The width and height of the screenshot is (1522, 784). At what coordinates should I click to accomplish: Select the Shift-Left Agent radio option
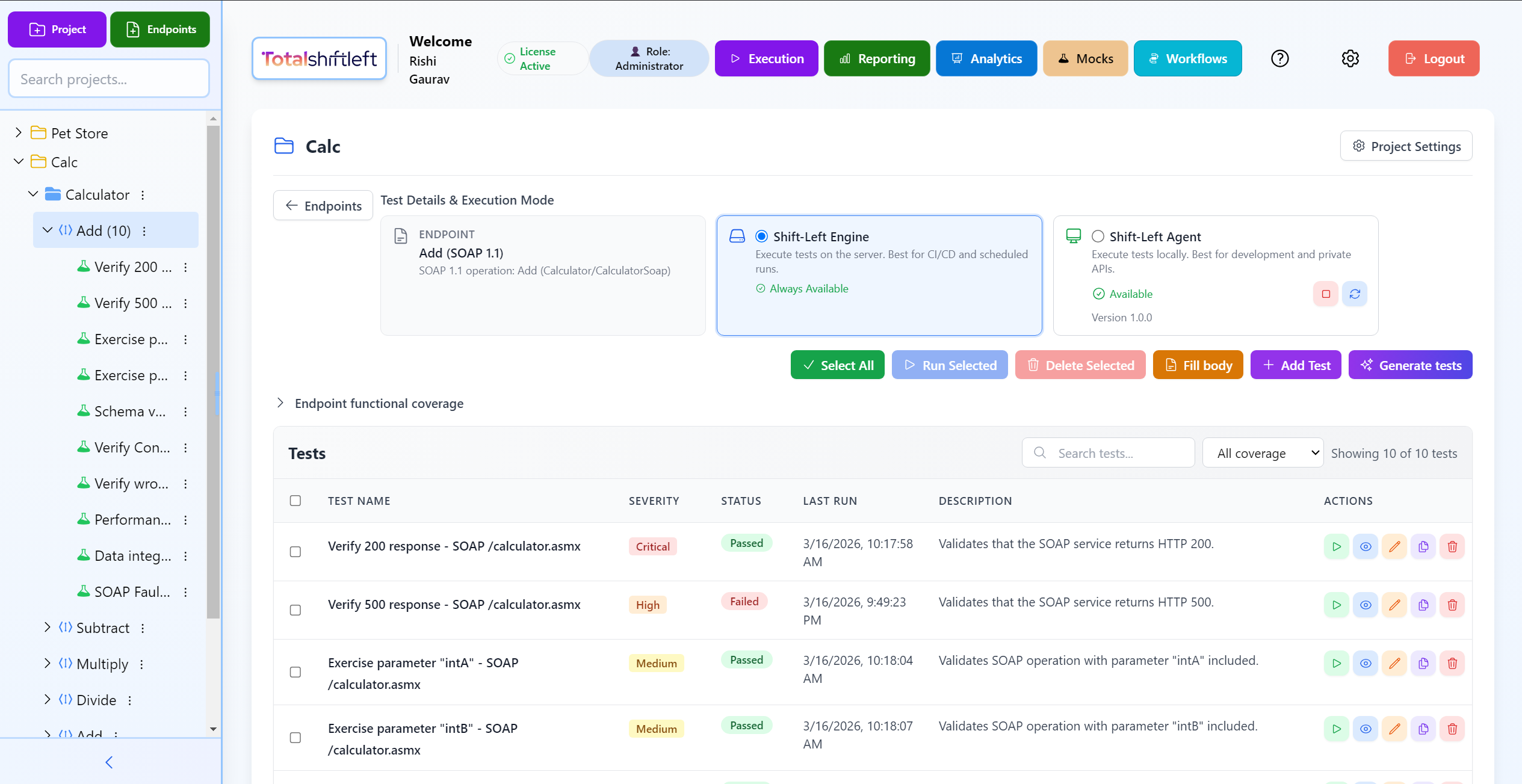1098,236
